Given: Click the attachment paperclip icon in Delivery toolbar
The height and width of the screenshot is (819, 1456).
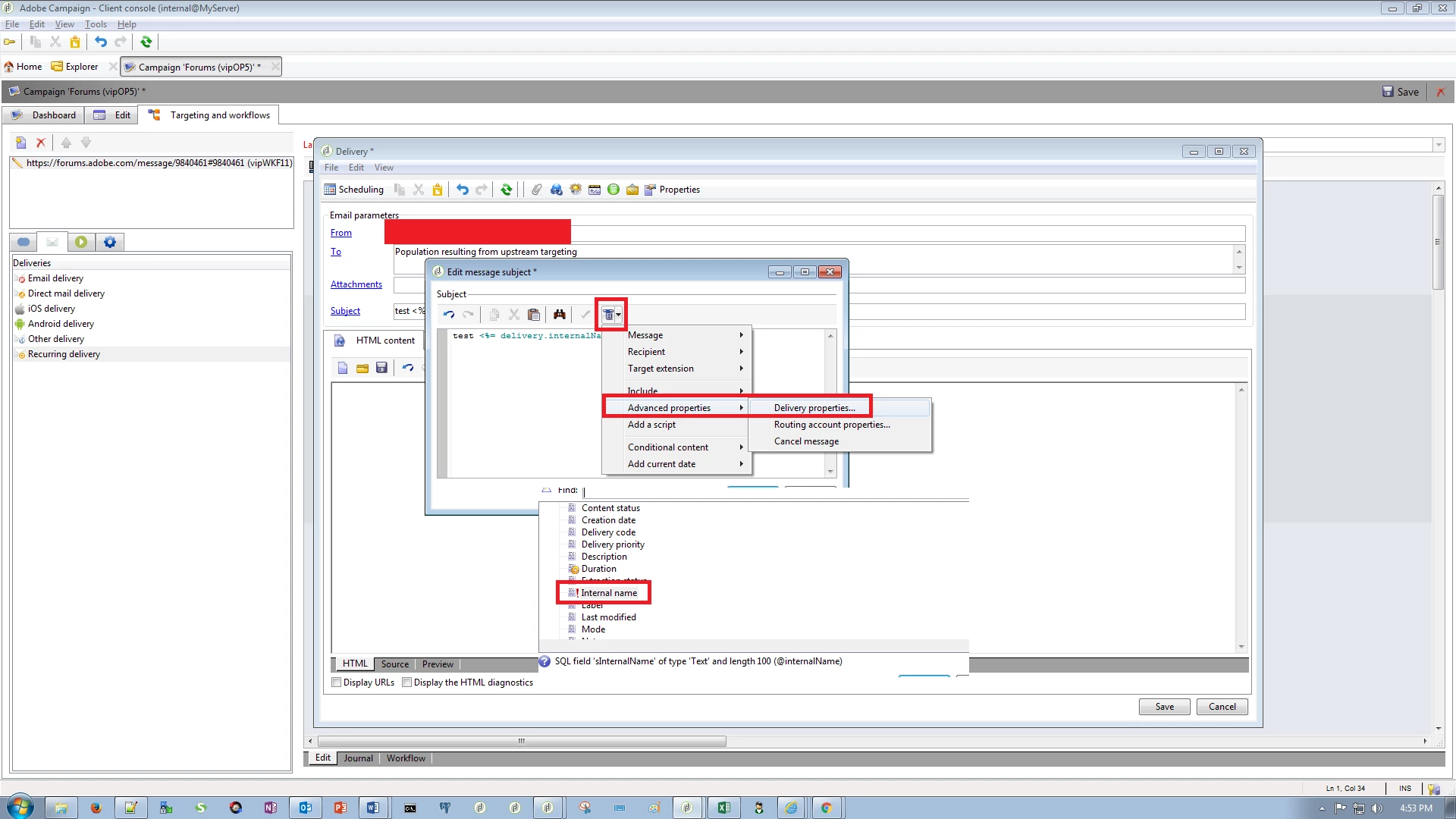Looking at the screenshot, I should 537,190.
